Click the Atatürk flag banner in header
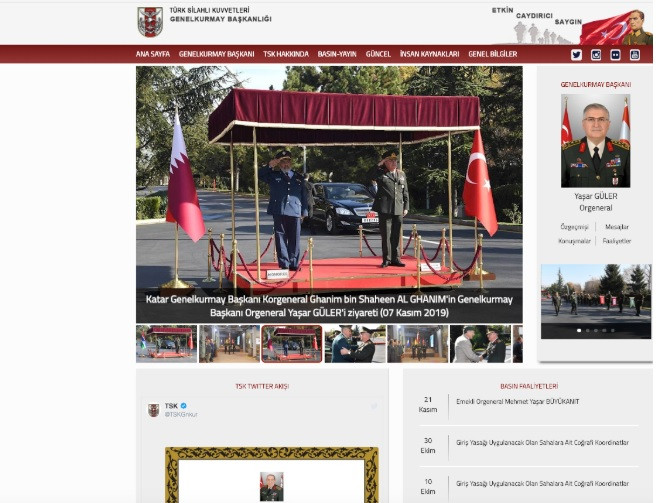656x503 pixels. tap(616, 27)
